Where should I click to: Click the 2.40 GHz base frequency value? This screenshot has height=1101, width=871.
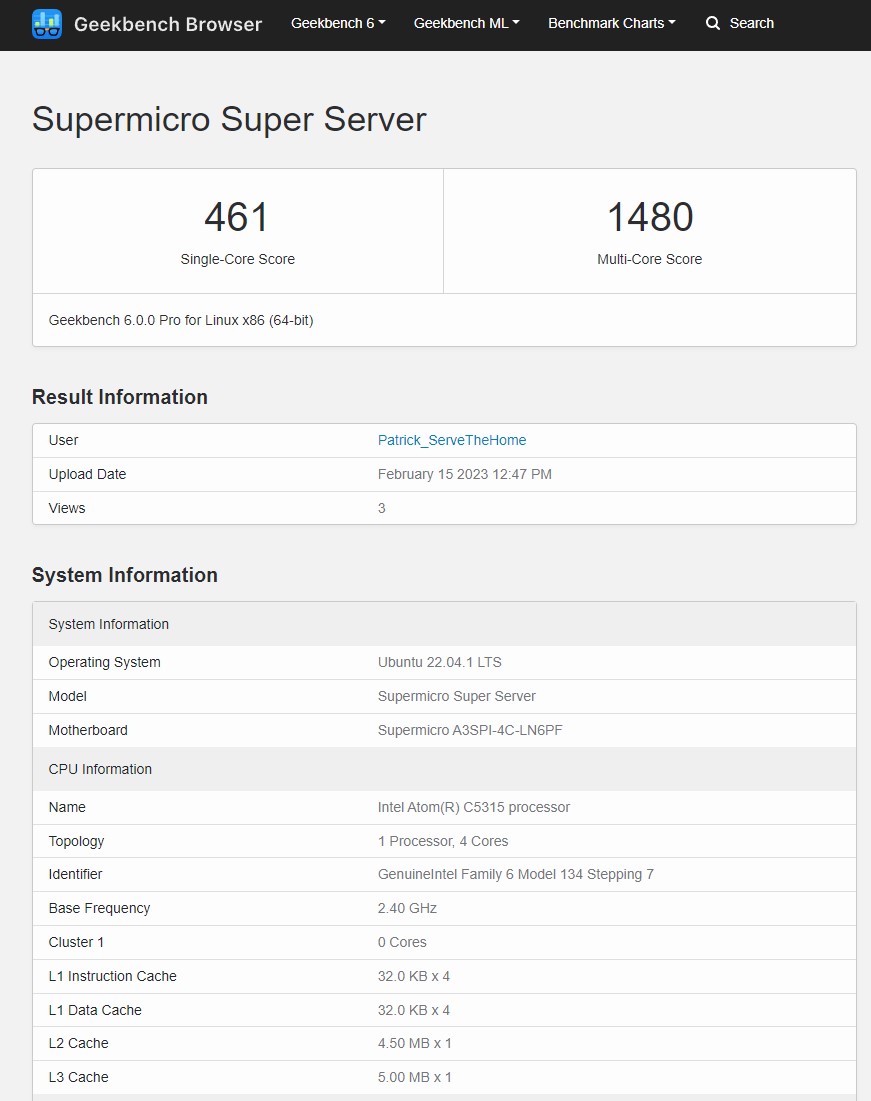pos(407,908)
